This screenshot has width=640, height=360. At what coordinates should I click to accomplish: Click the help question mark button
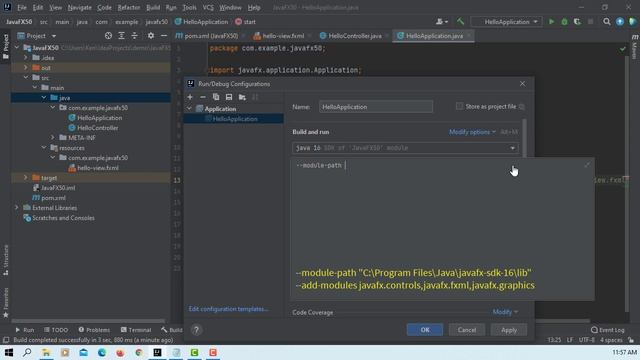point(196,330)
